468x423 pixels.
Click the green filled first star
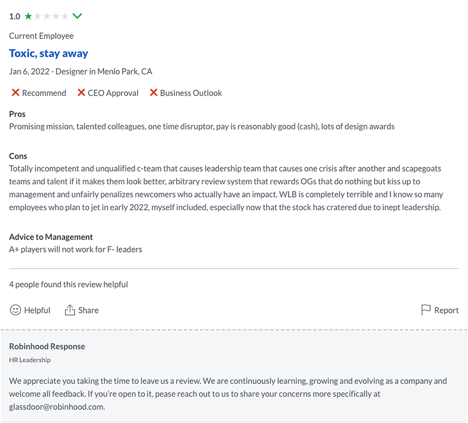pos(28,16)
